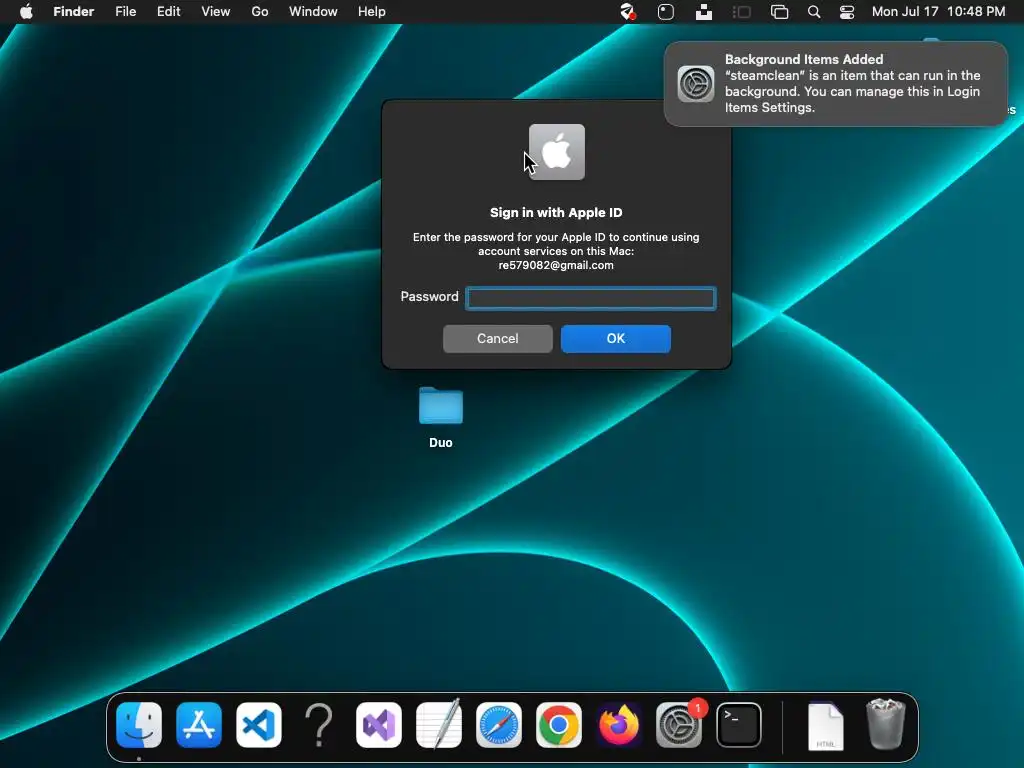Click the overlapping windows menu bar icon
This screenshot has width=1024, height=768.
[x=780, y=12]
